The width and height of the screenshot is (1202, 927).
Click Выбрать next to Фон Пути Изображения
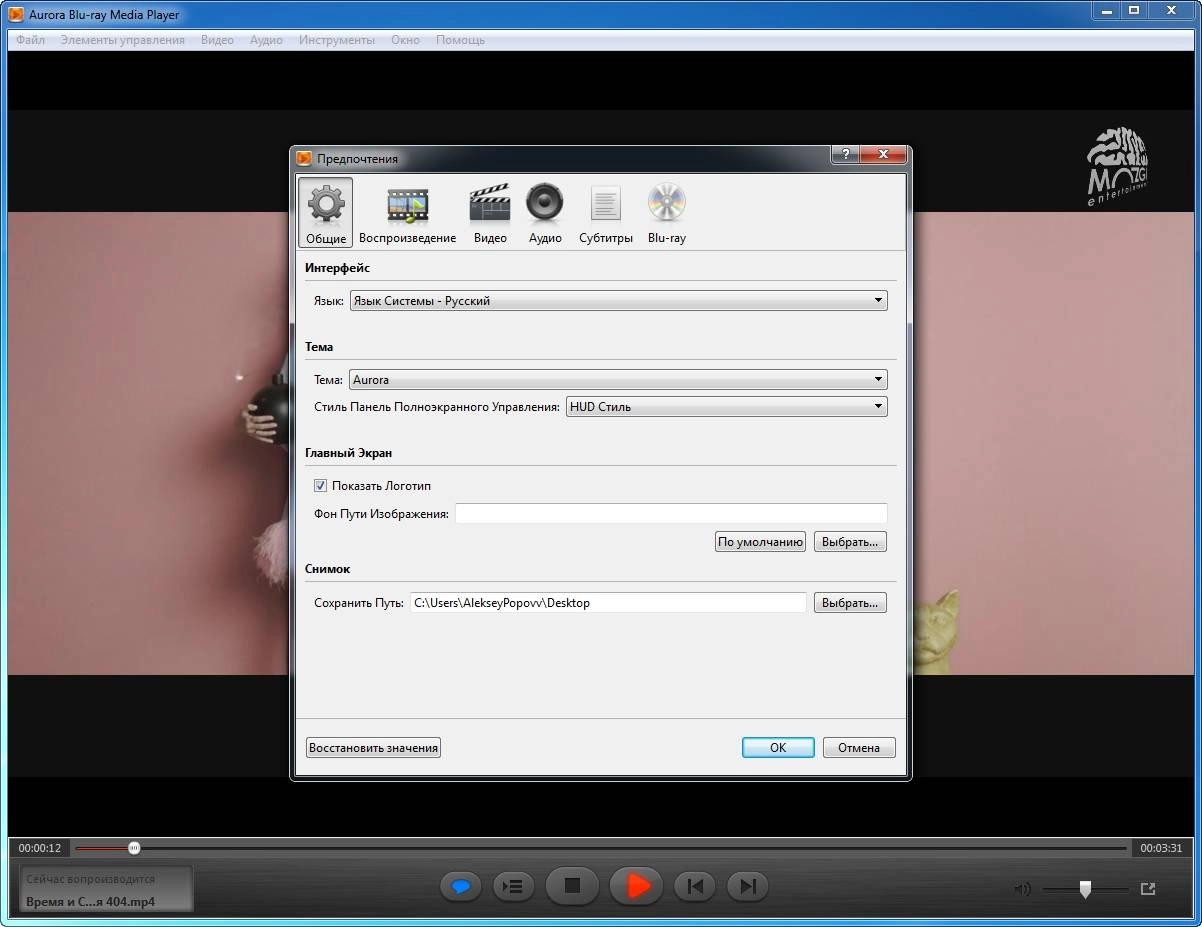[x=850, y=542]
